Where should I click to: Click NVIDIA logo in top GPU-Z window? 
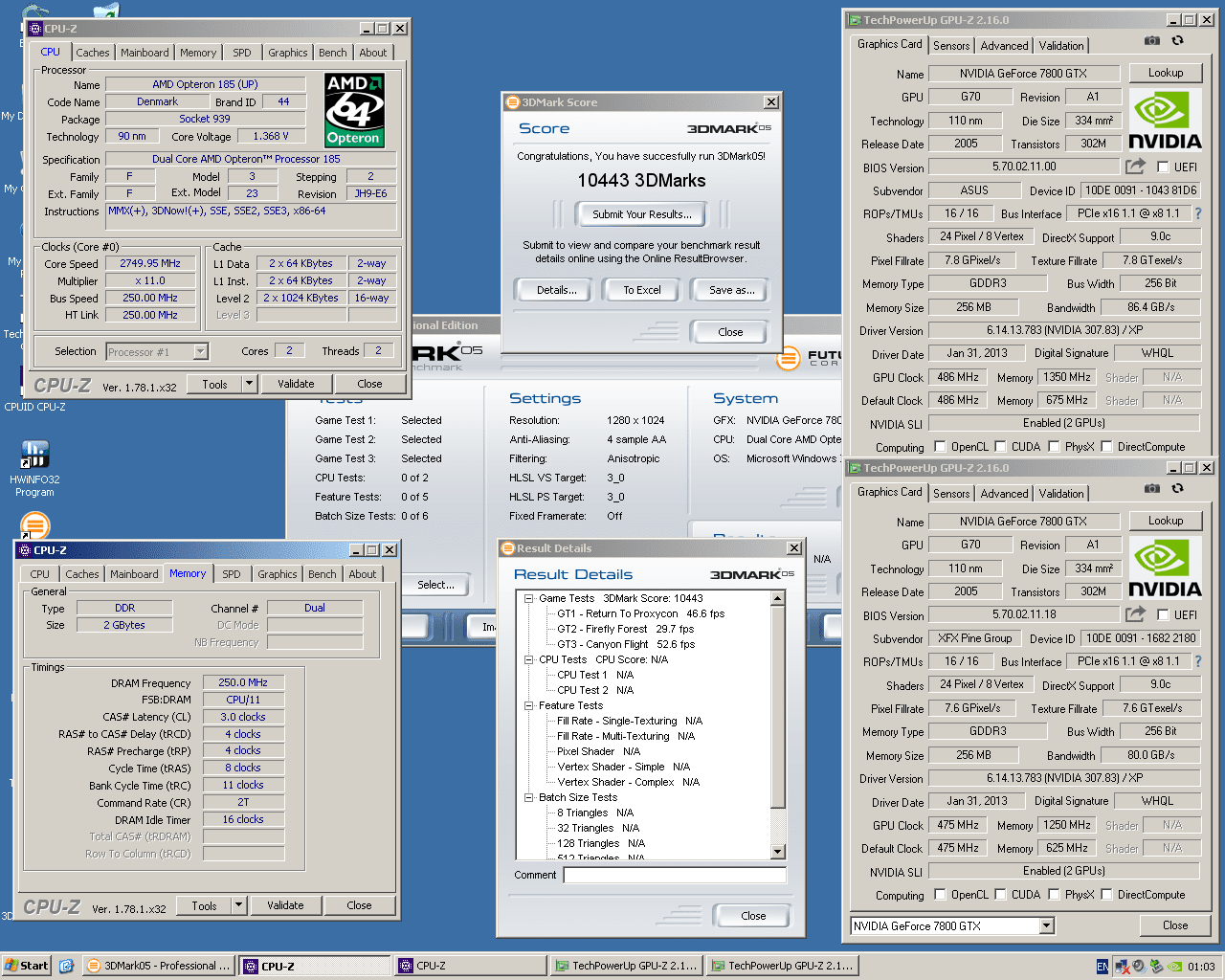(x=1165, y=120)
